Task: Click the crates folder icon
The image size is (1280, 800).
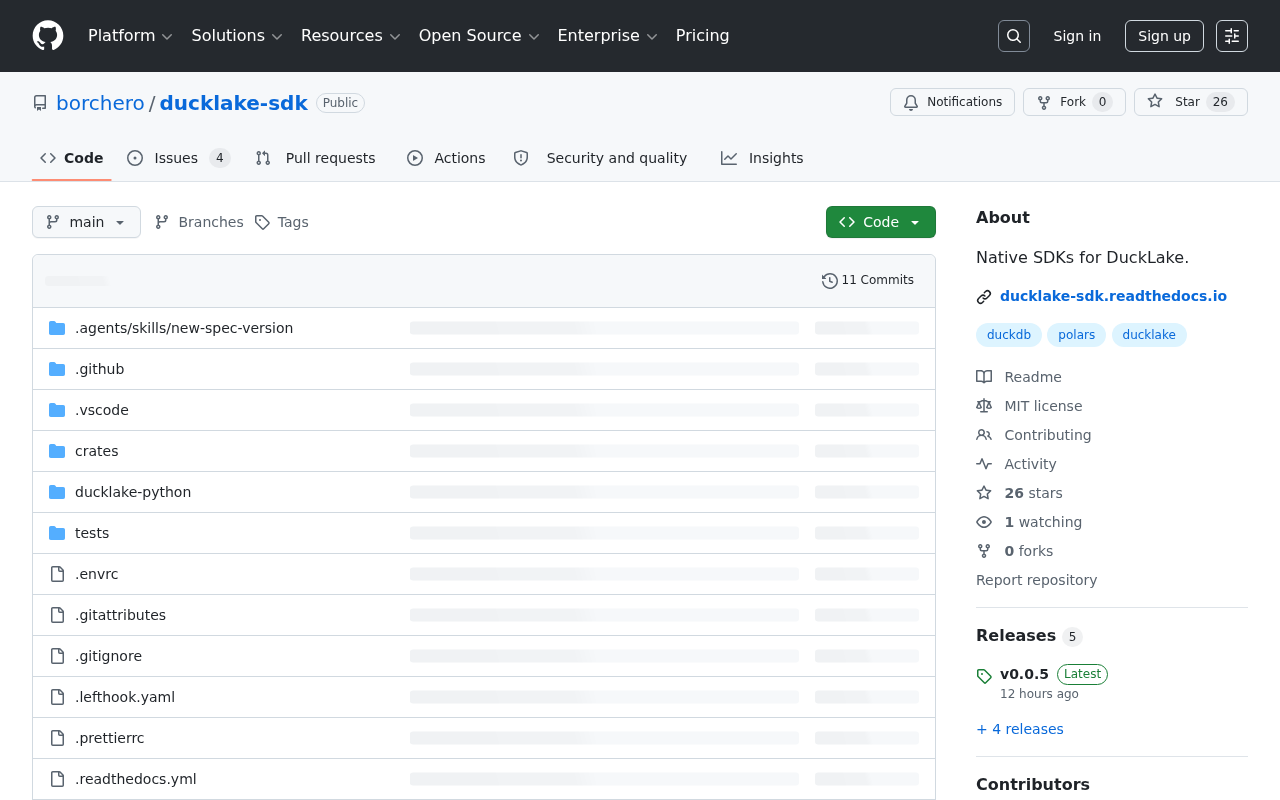Action: (x=57, y=451)
